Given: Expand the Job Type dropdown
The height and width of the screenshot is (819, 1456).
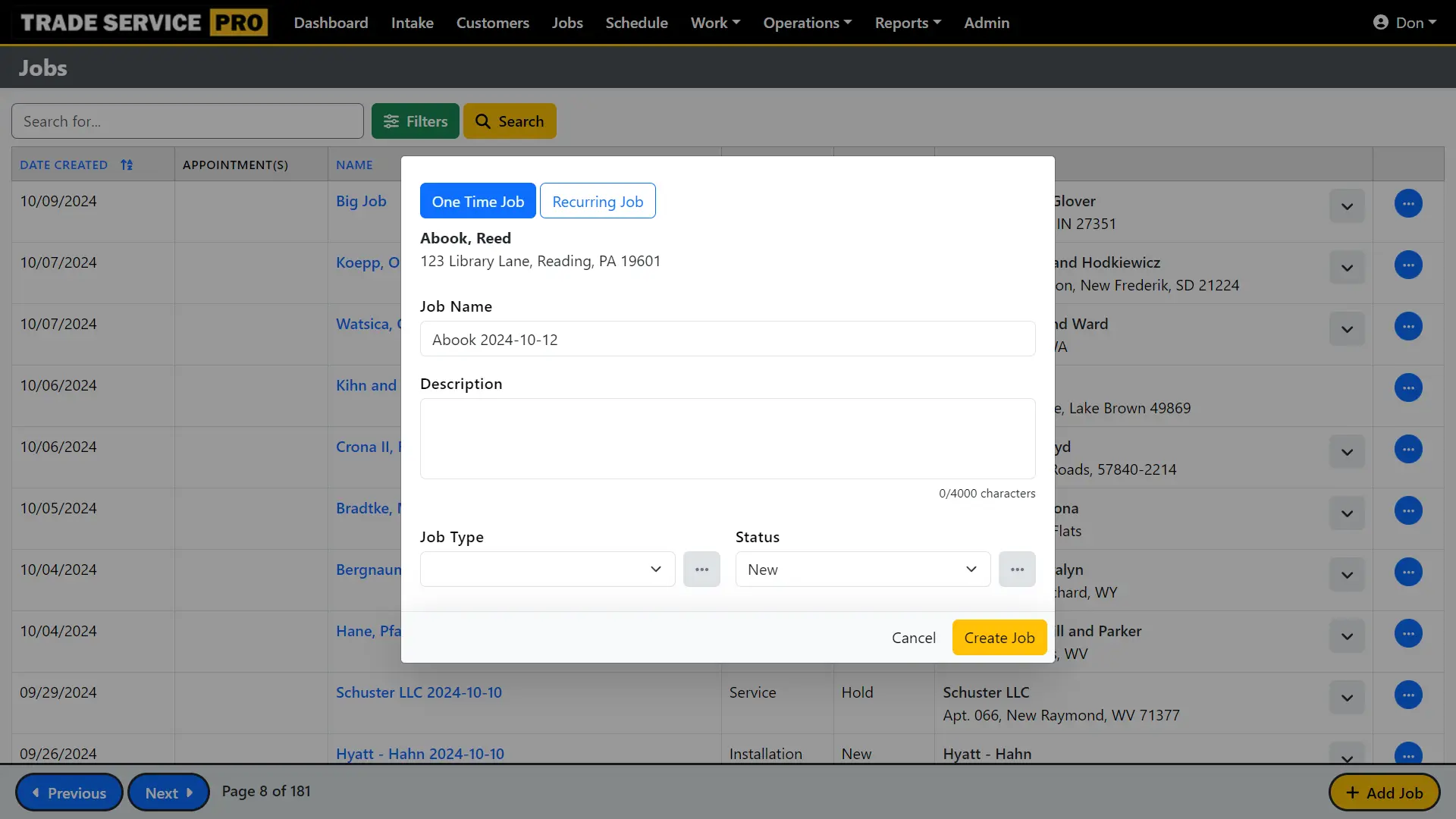Looking at the screenshot, I should point(547,569).
